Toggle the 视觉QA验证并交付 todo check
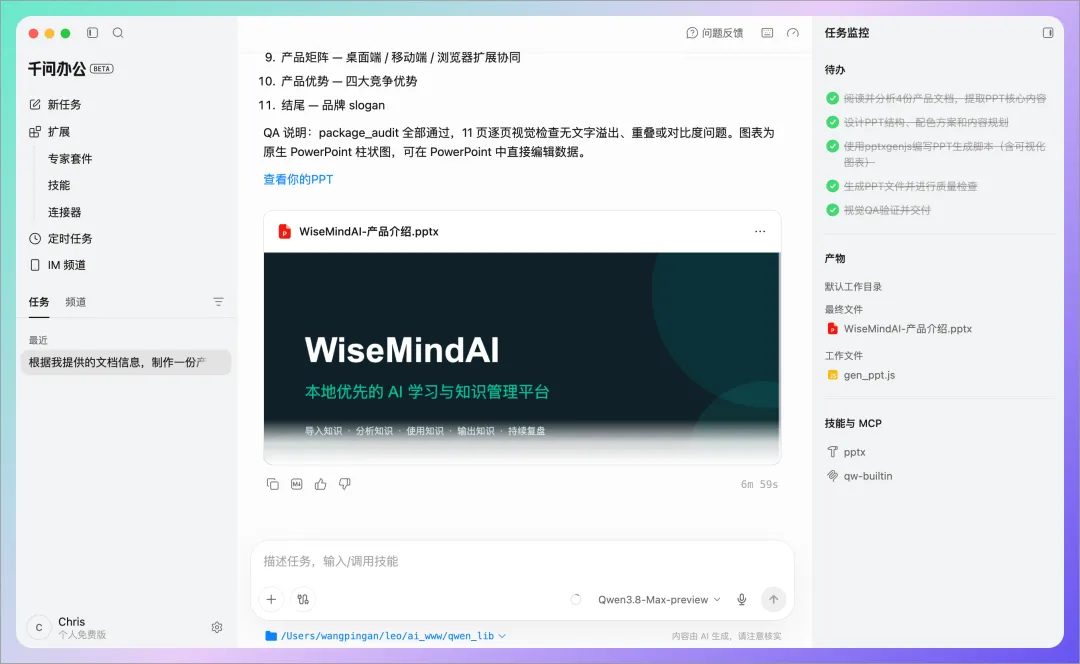The image size is (1080, 664). pos(832,210)
